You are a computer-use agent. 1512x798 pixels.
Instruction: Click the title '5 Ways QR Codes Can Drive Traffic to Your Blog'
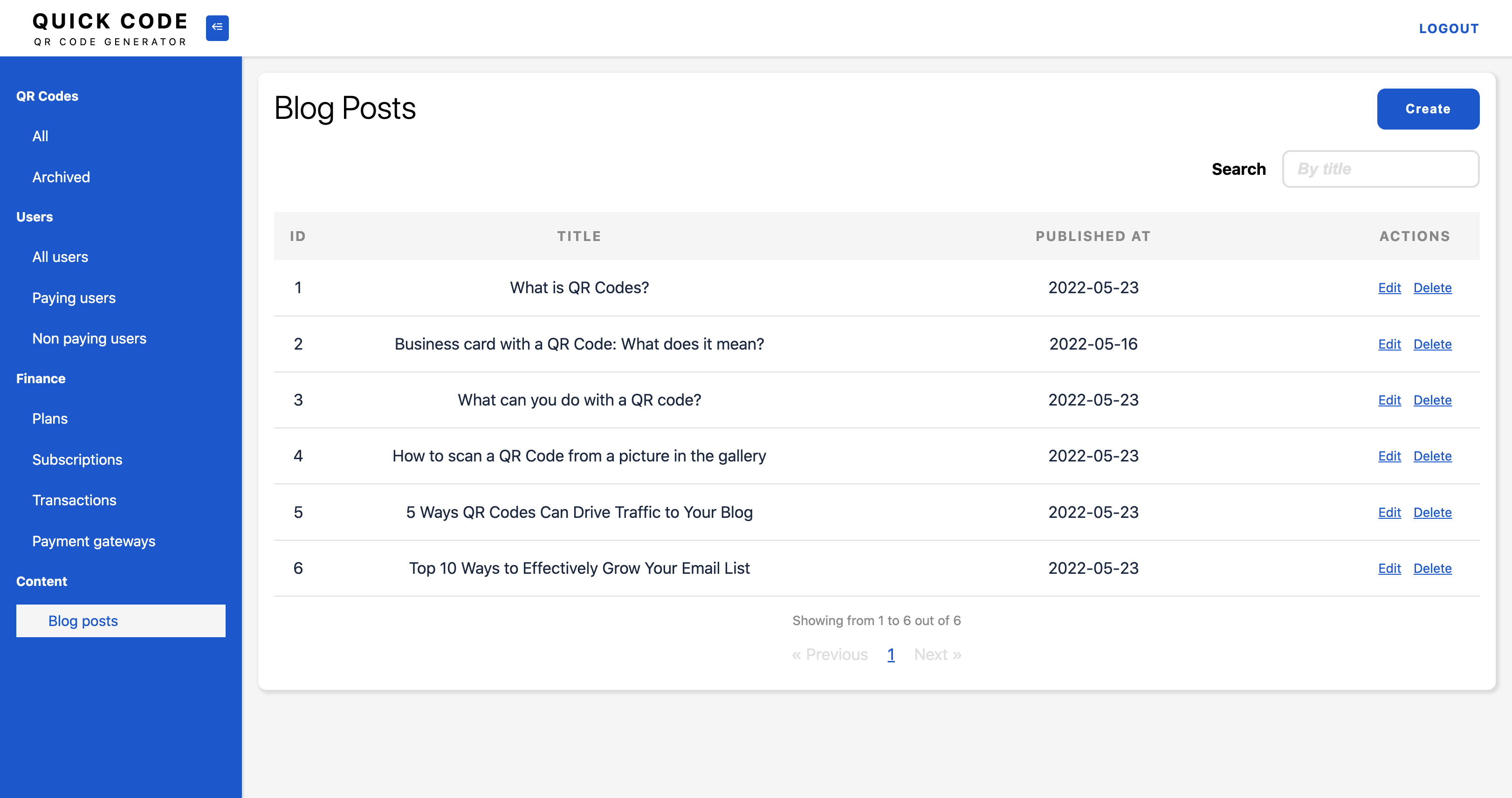click(579, 513)
